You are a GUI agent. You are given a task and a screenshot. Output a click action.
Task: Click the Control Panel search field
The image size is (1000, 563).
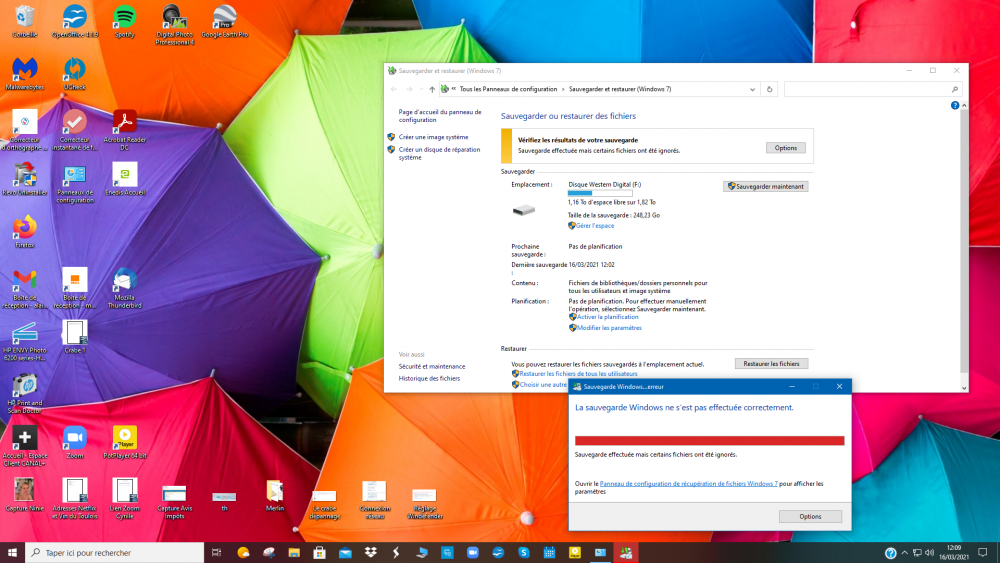pos(870,89)
